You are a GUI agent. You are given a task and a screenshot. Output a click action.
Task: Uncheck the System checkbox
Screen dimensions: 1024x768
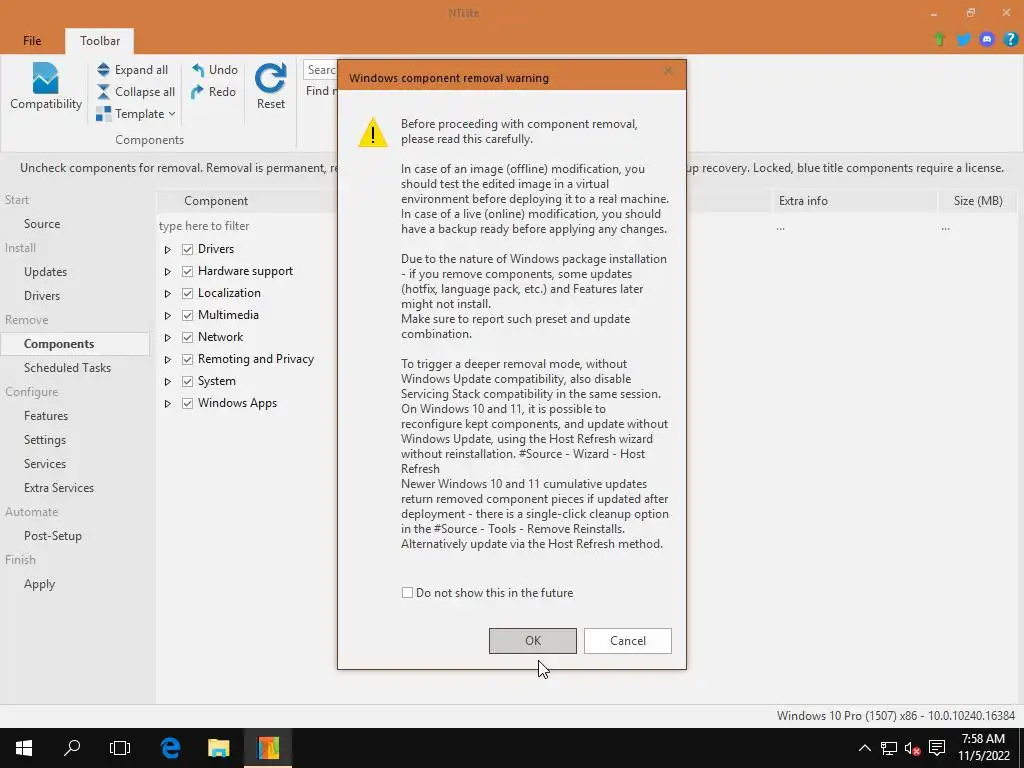point(187,381)
